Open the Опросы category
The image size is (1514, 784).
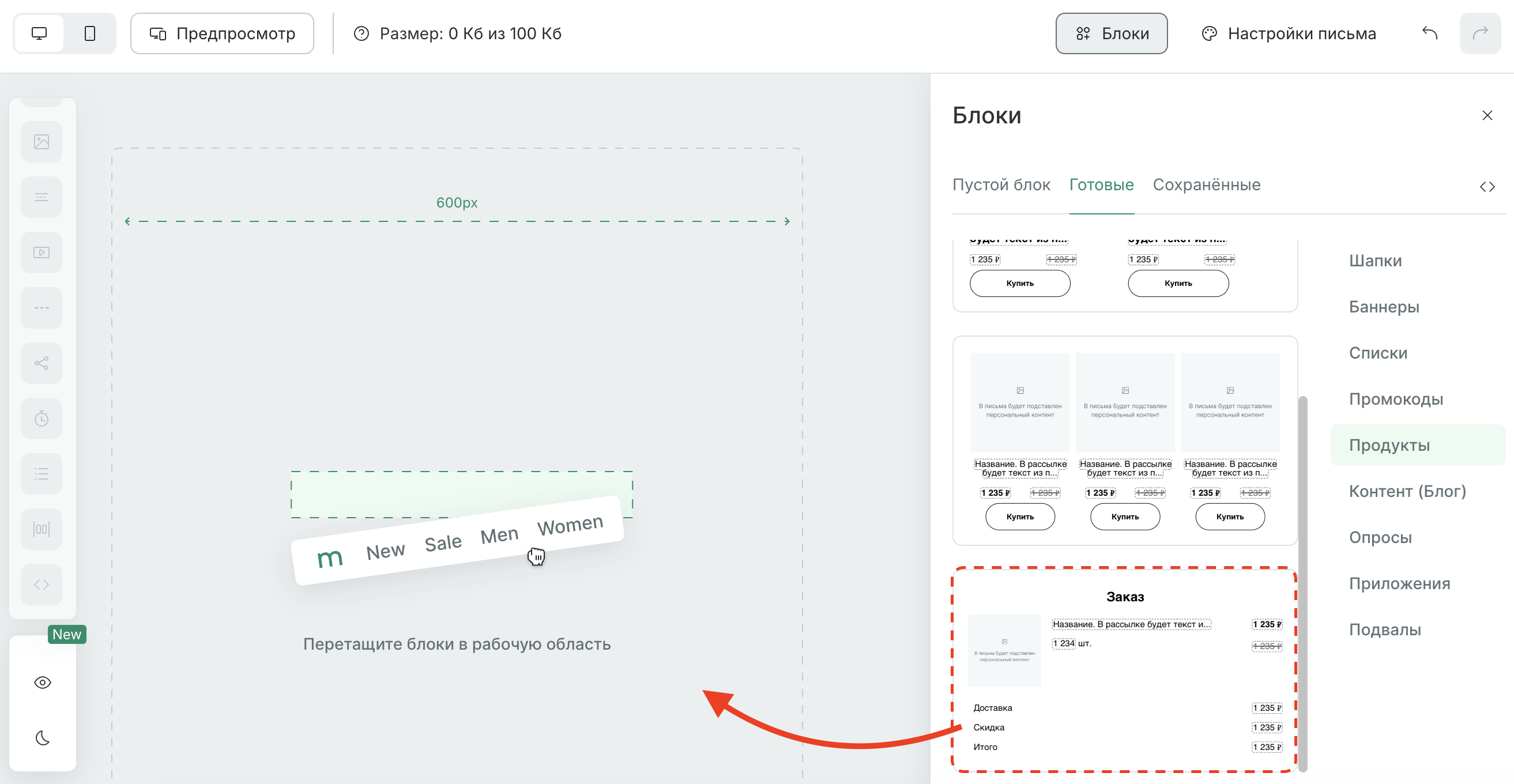(1417, 537)
